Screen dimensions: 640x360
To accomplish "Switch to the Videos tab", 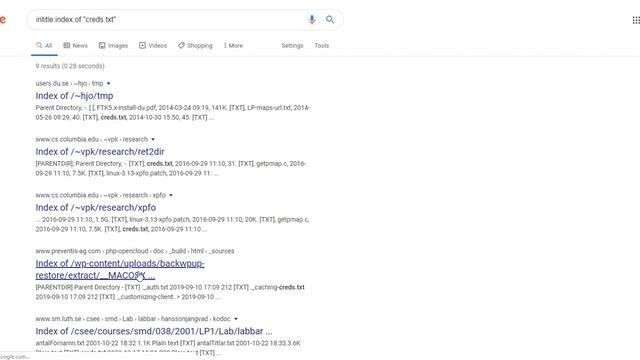I will 153,45.
